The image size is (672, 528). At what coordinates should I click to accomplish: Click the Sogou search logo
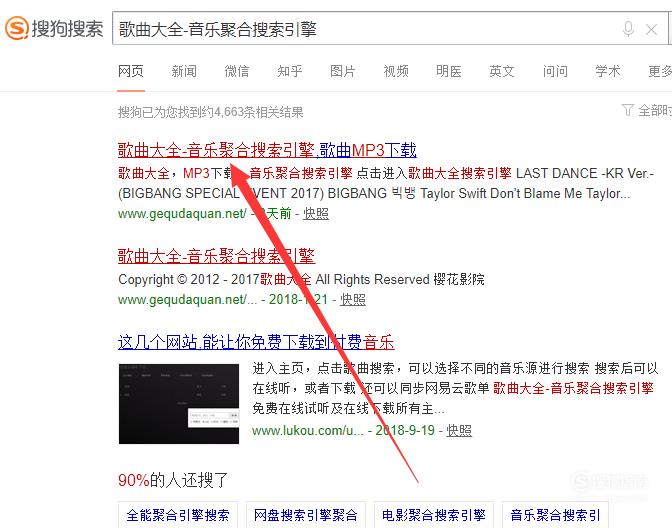click(54, 28)
